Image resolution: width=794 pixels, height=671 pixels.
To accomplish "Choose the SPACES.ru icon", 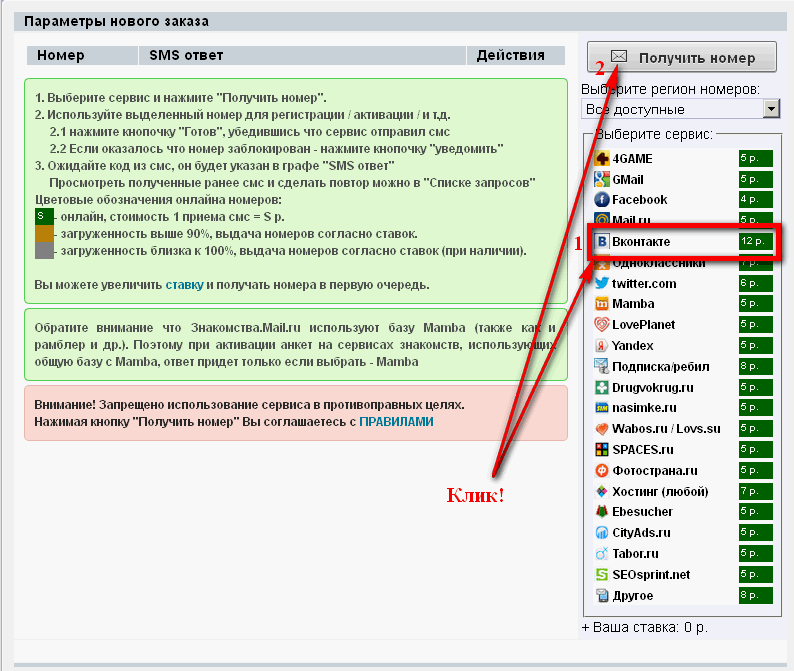I will tap(602, 450).
